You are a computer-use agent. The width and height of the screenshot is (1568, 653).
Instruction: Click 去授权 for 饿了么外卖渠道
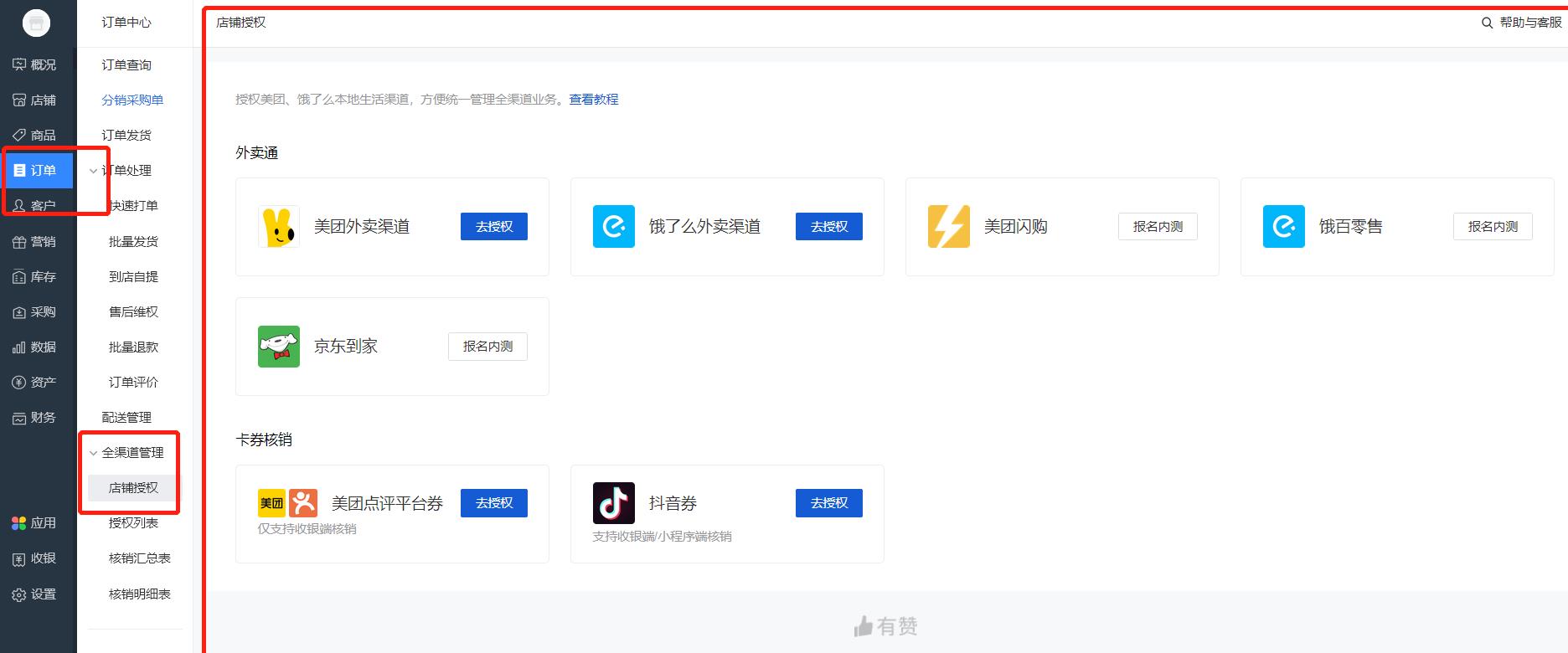point(829,226)
